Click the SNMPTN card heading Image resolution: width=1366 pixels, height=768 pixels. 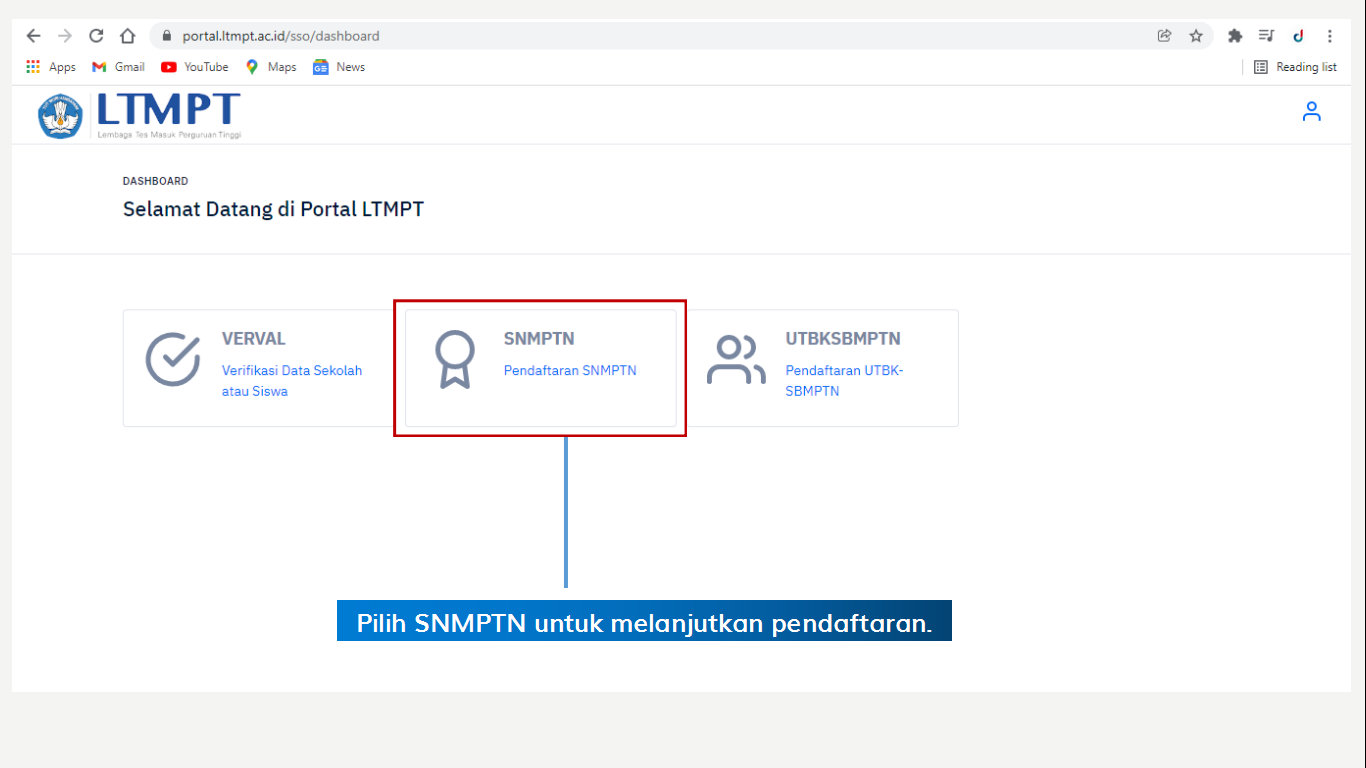[x=539, y=339]
